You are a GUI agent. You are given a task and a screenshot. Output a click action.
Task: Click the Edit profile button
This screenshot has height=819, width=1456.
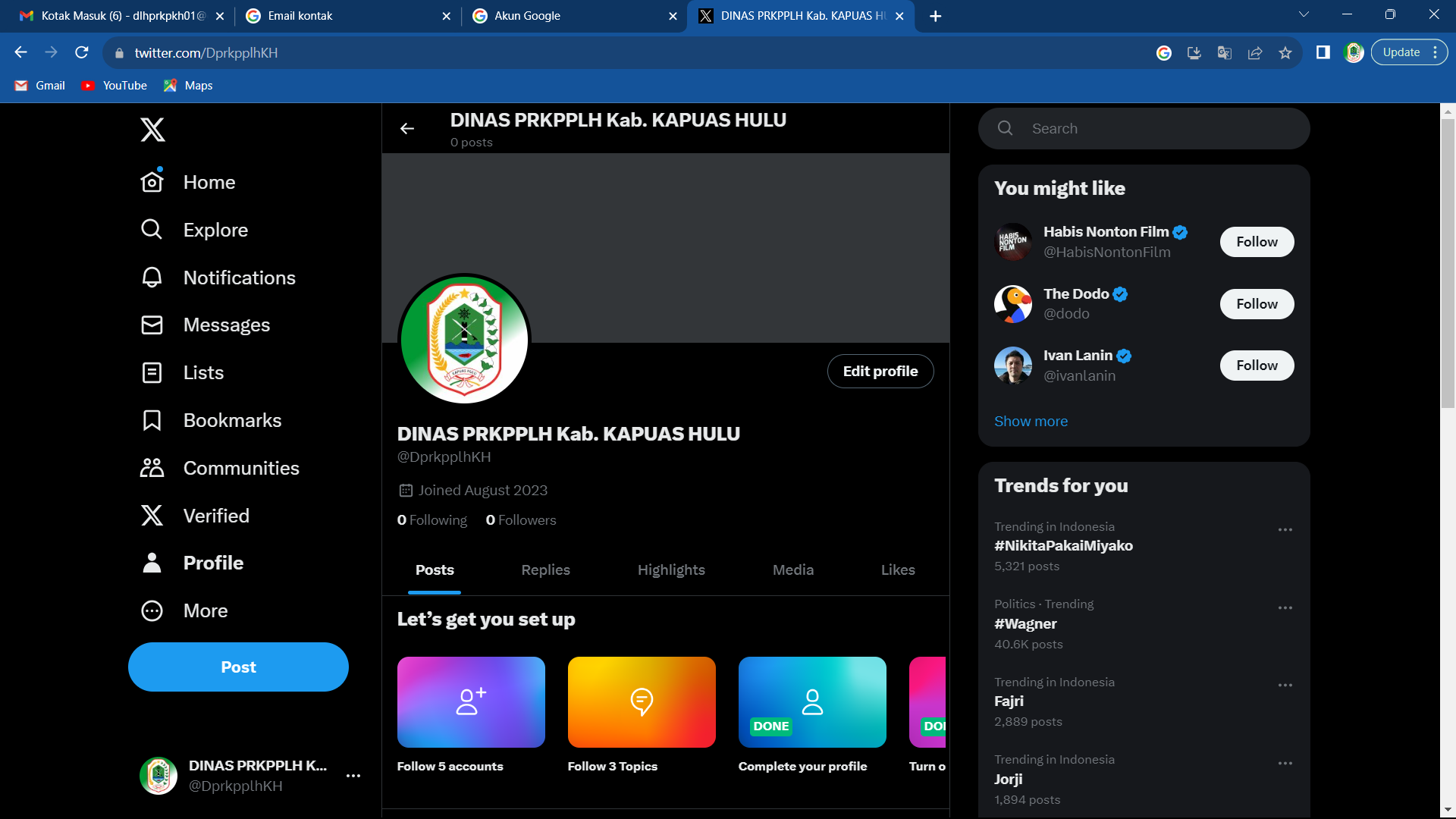coord(880,372)
